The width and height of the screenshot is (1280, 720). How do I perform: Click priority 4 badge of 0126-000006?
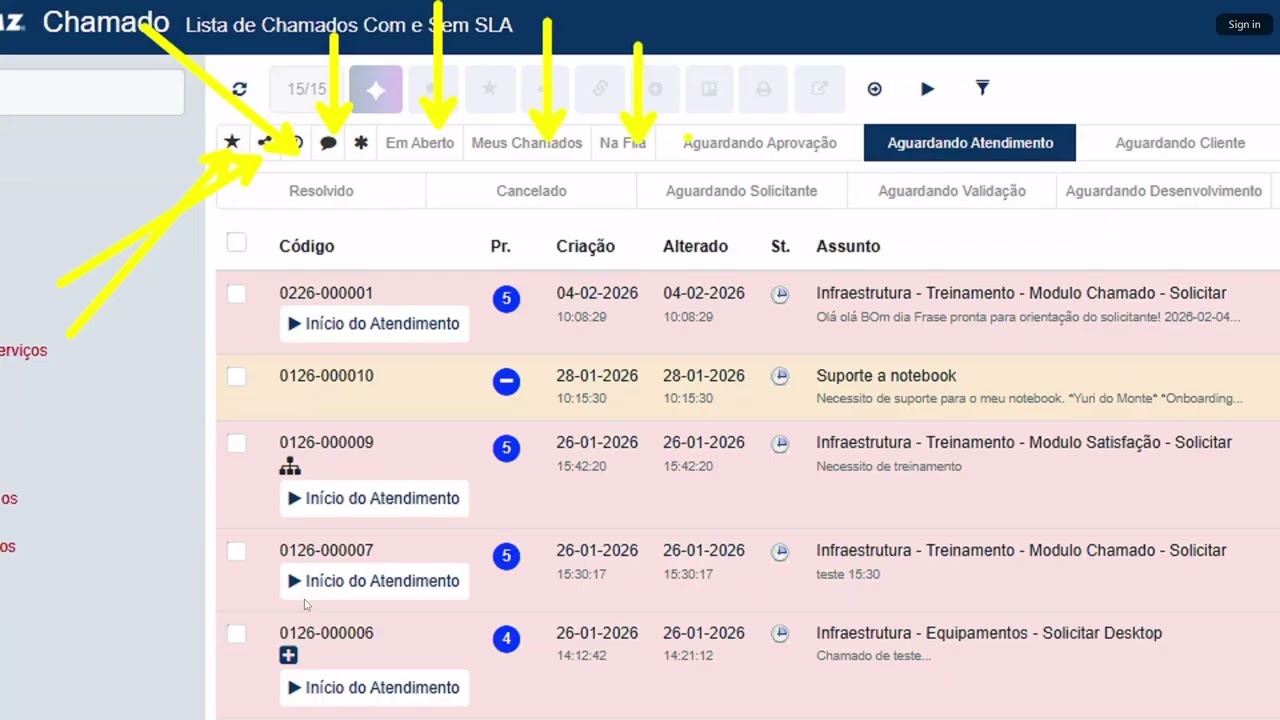pyautogui.click(x=506, y=638)
